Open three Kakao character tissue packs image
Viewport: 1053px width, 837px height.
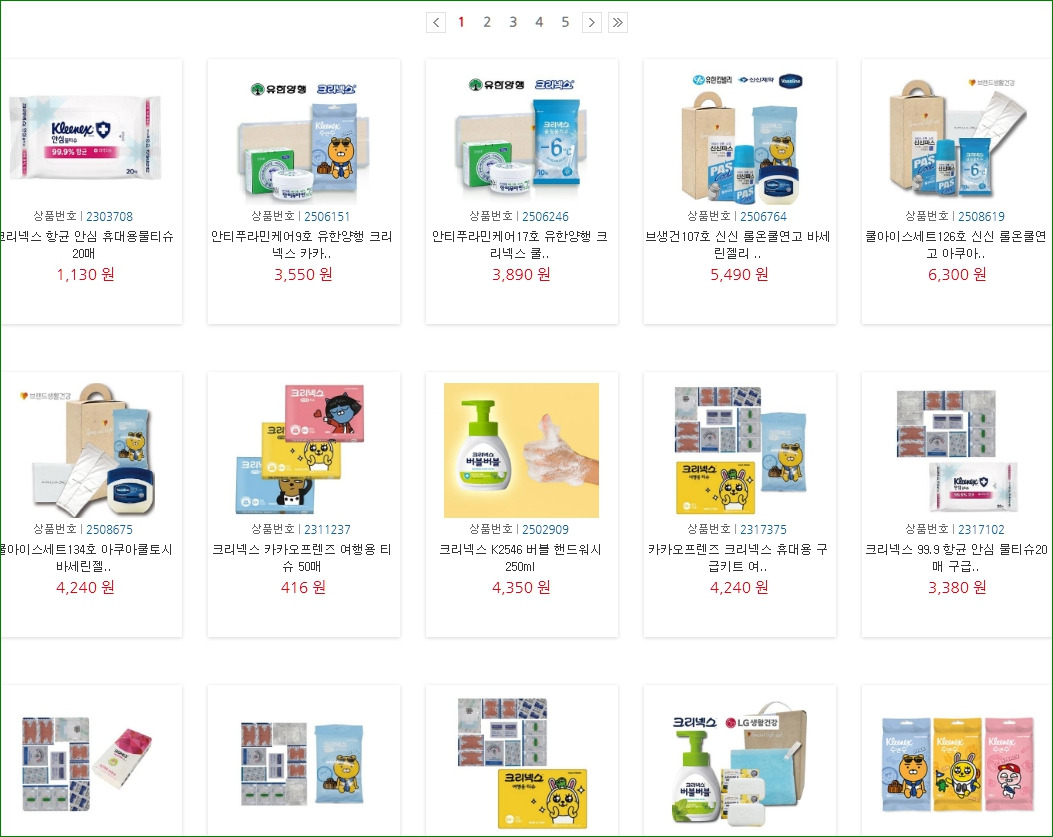(x=957, y=764)
